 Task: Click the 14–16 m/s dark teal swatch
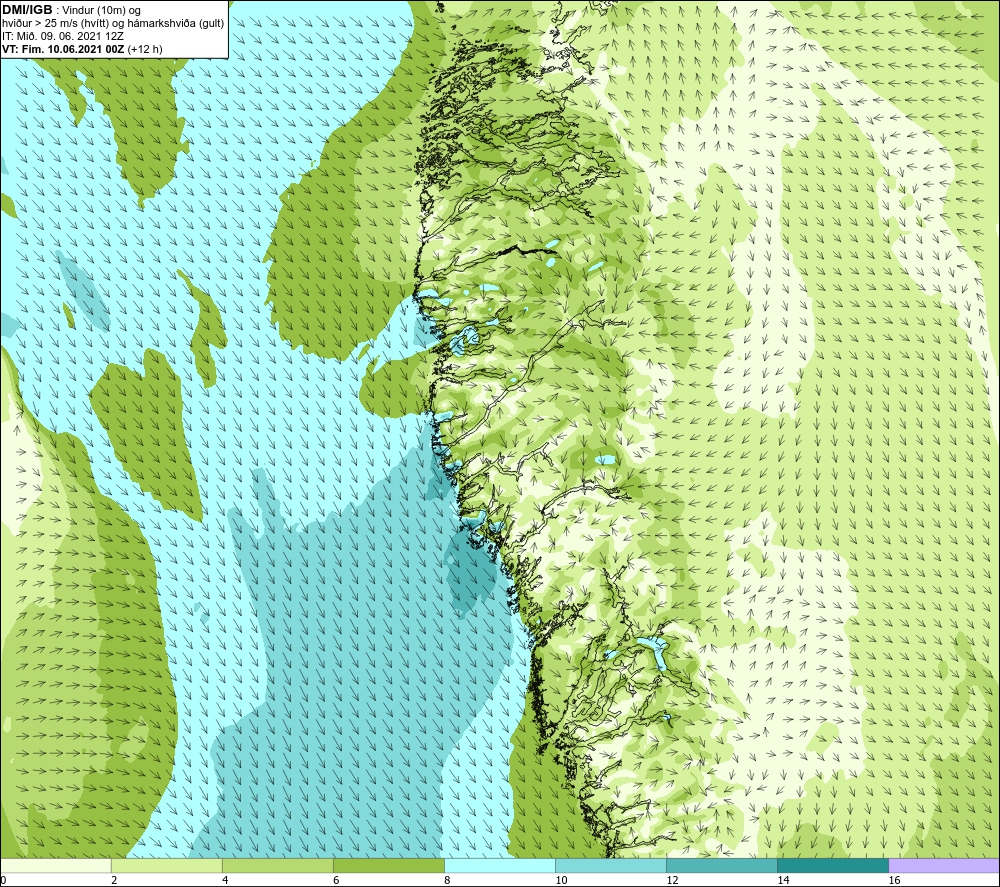coord(833,865)
